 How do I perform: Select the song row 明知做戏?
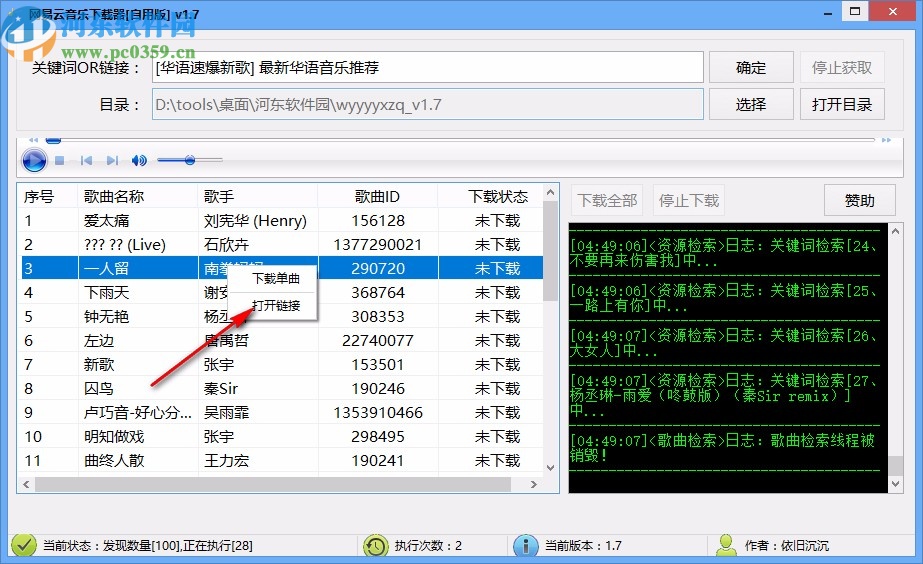click(x=282, y=436)
